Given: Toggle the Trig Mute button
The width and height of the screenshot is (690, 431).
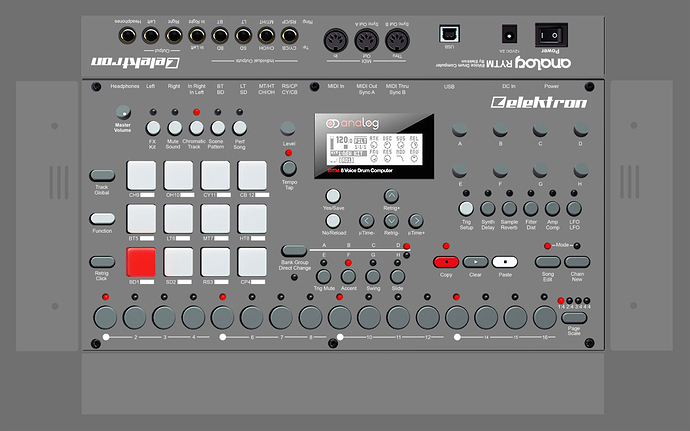Looking at the screenshot, I should tap(324, 270).
